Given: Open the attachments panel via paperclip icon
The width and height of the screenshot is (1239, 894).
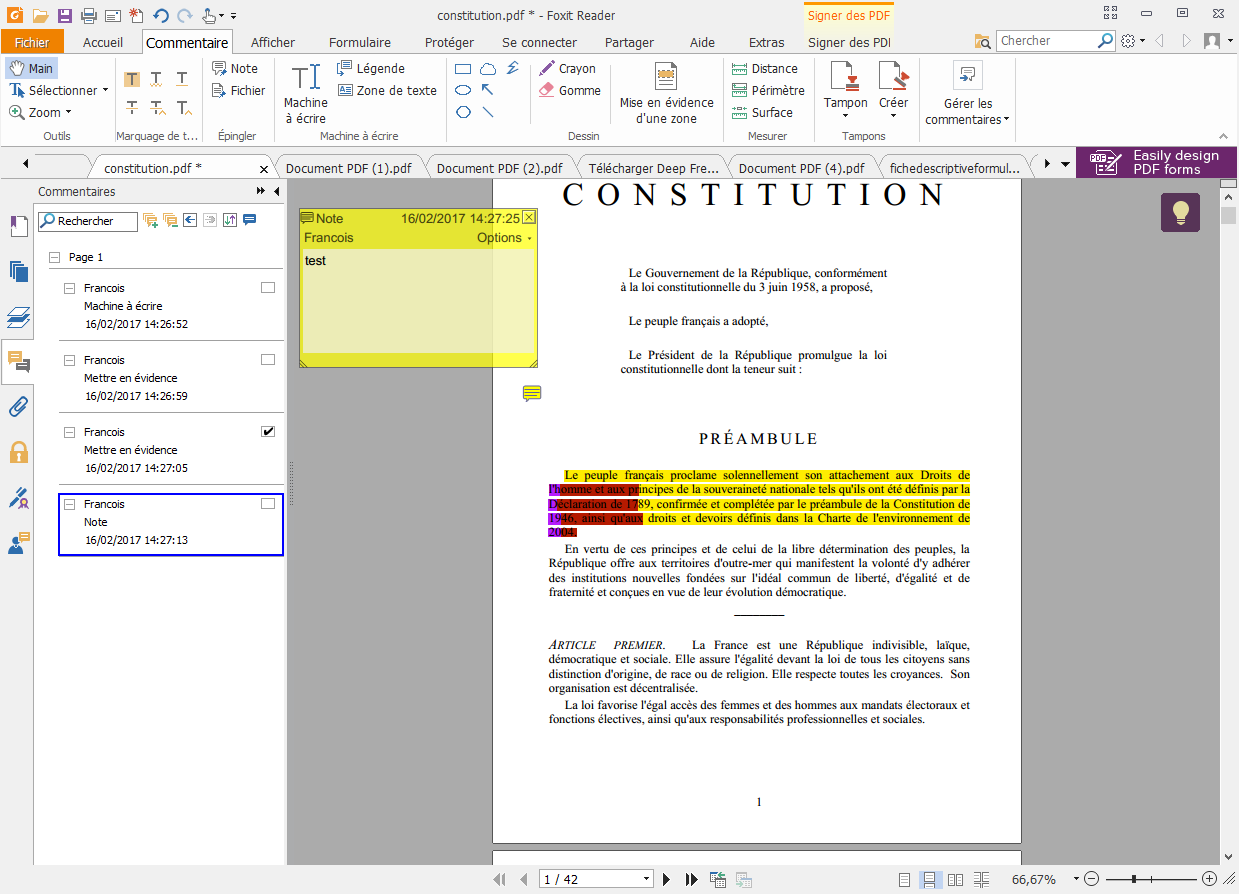Looking at the screenshot, I should (18, 406).
